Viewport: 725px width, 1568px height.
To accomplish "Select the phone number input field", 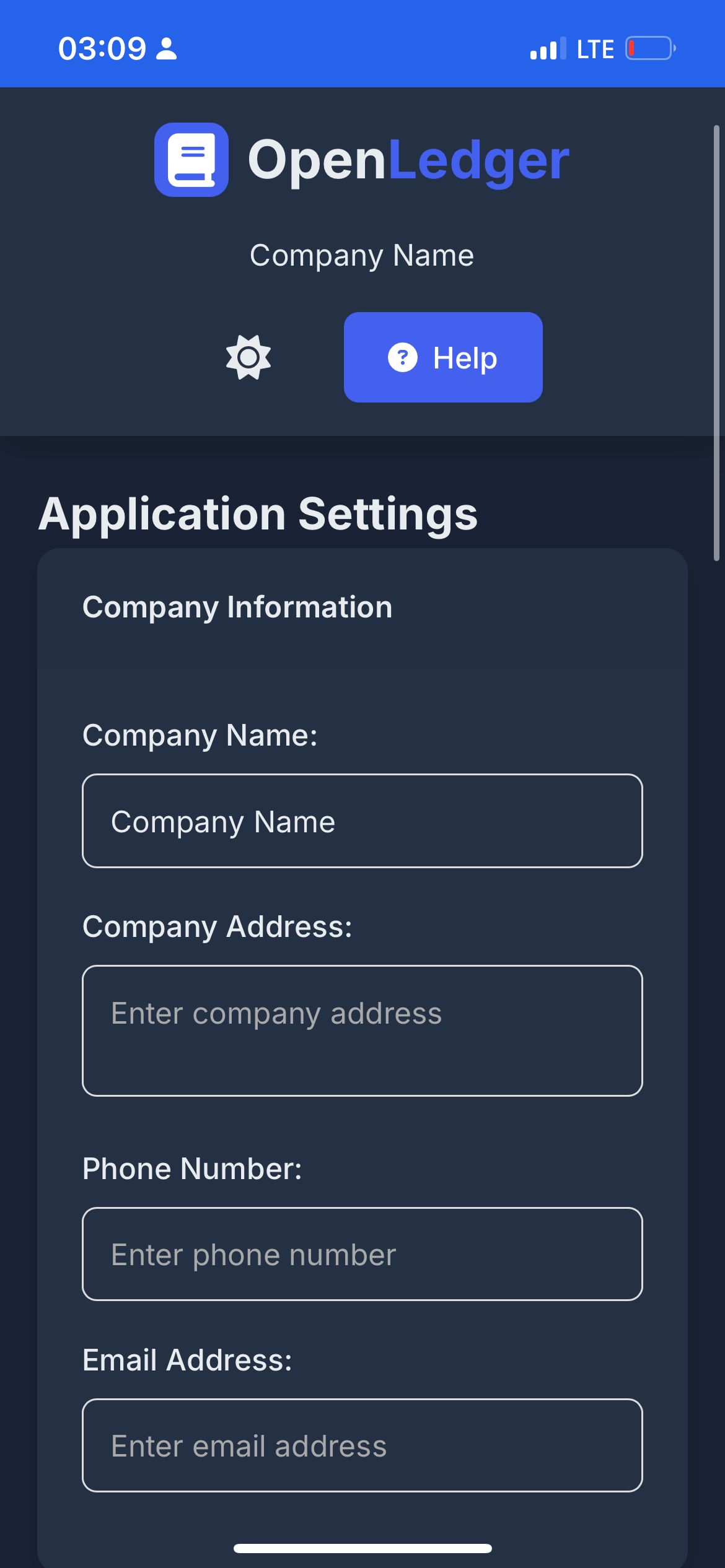I will [362, 1254].
